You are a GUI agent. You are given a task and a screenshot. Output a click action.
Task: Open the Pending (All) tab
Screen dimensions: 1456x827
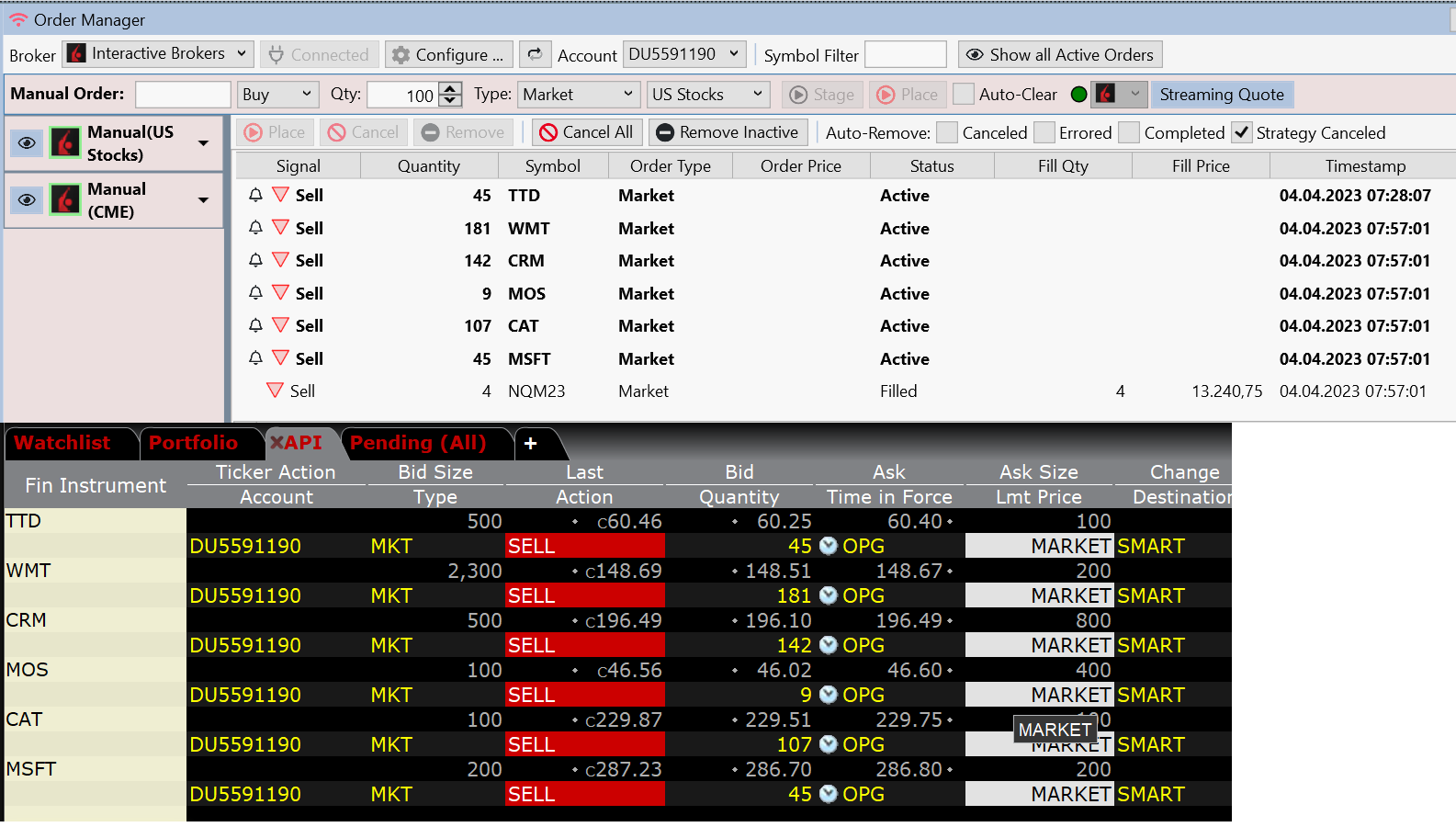point(418,443)
